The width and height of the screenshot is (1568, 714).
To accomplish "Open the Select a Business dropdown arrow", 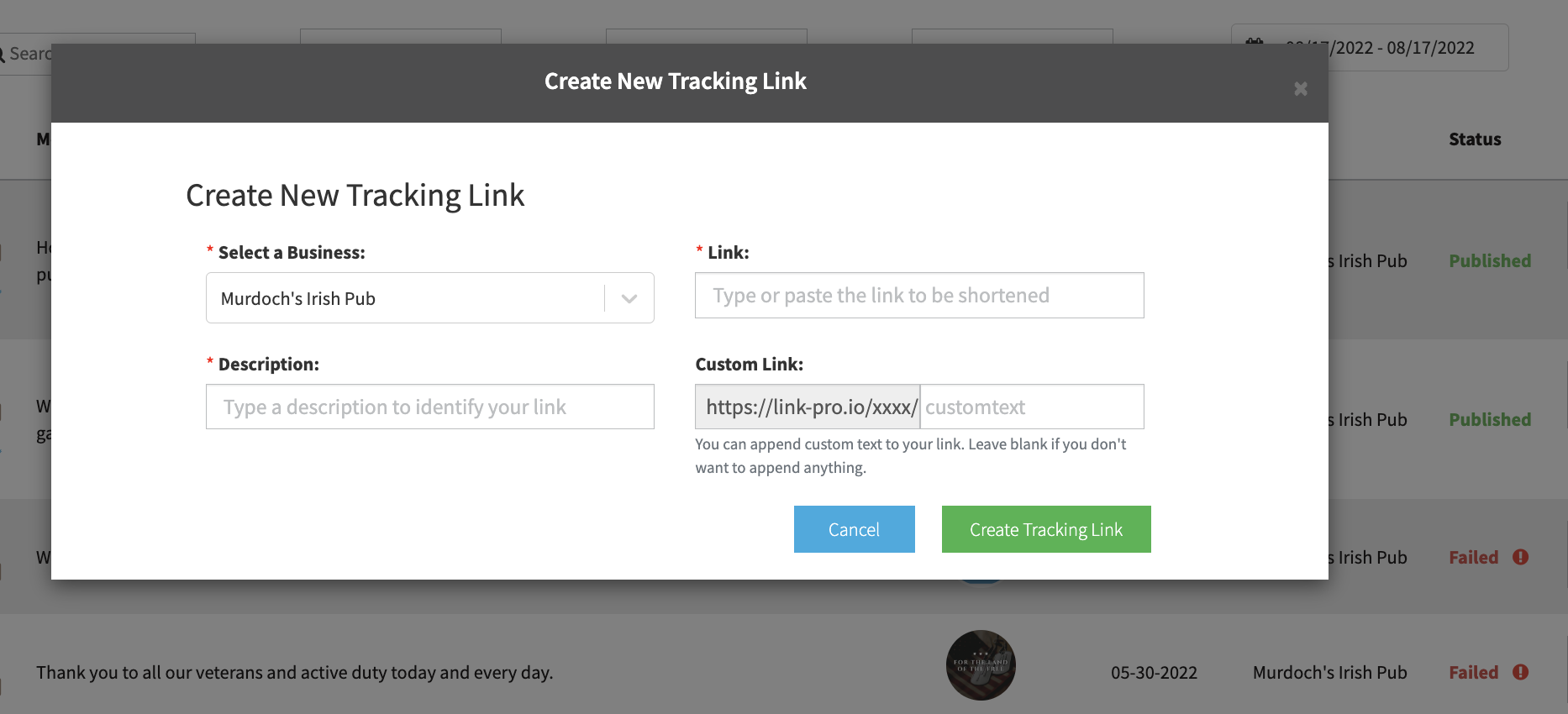I will point(629,298).
